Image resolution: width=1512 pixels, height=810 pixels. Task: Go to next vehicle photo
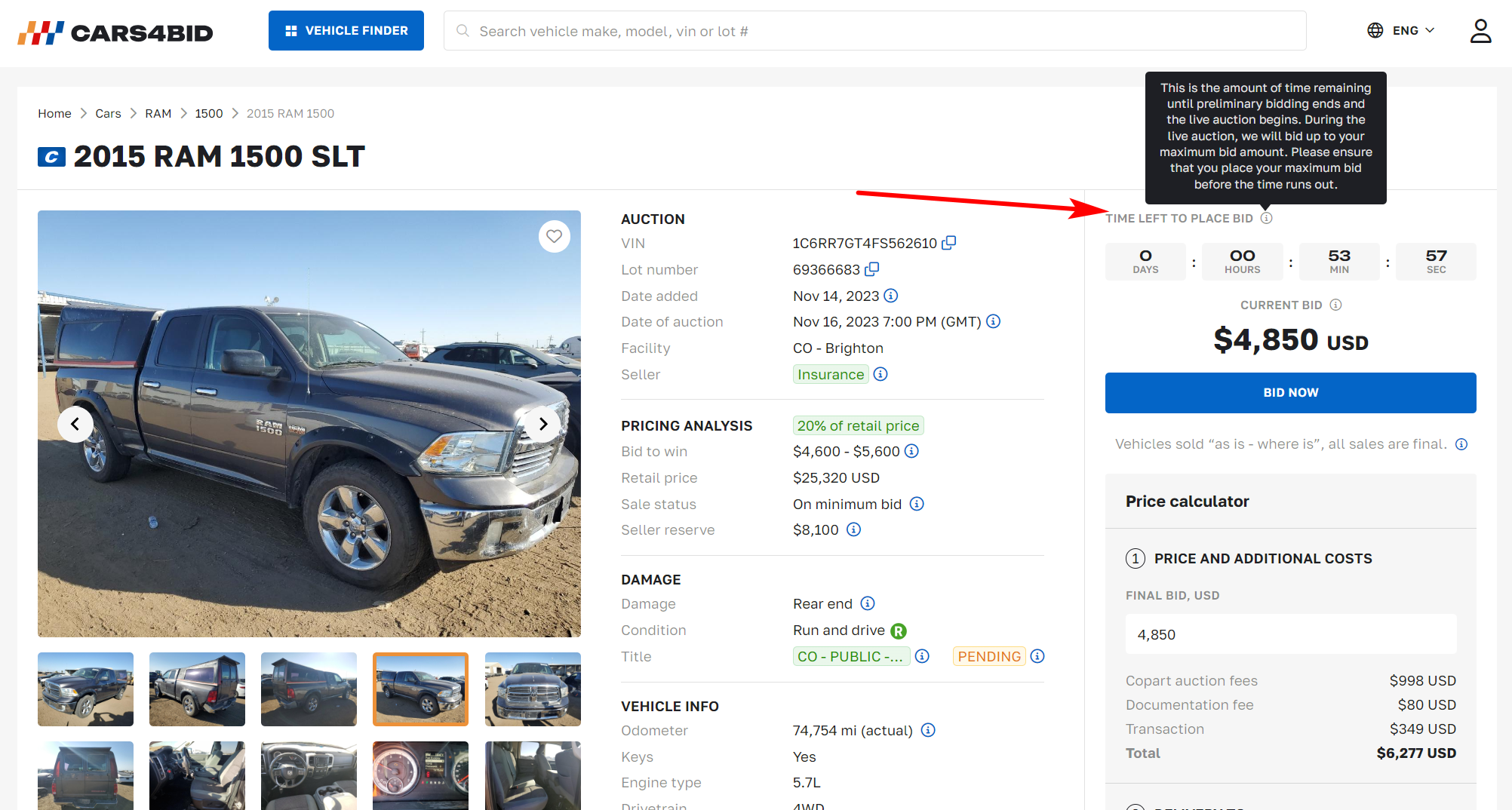click(x=543, y=424)
